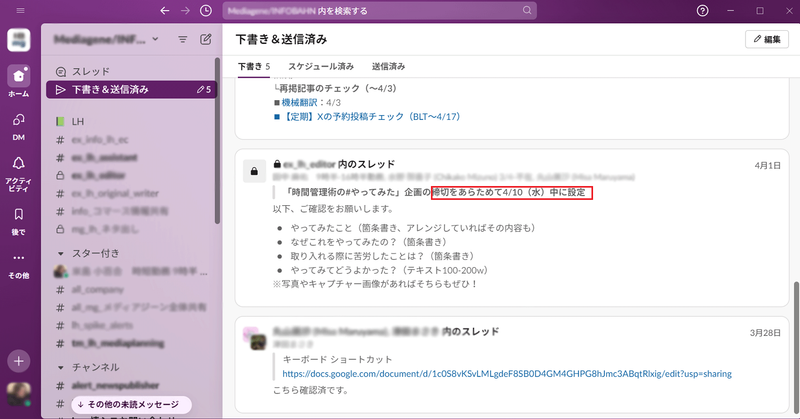This screenshot has width=800, height=419.
Task: Click the avatar on the 3月28日 draft
Action: [254, 338]
